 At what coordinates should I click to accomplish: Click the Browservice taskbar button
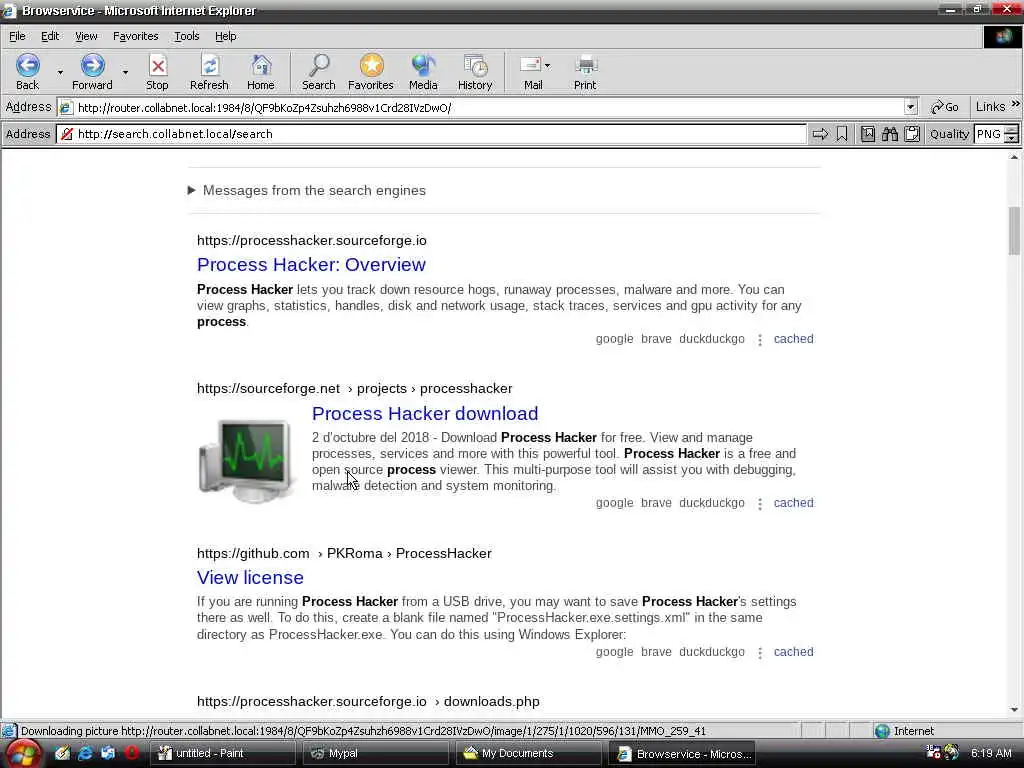pyautogui.click(x=682, y=754)
